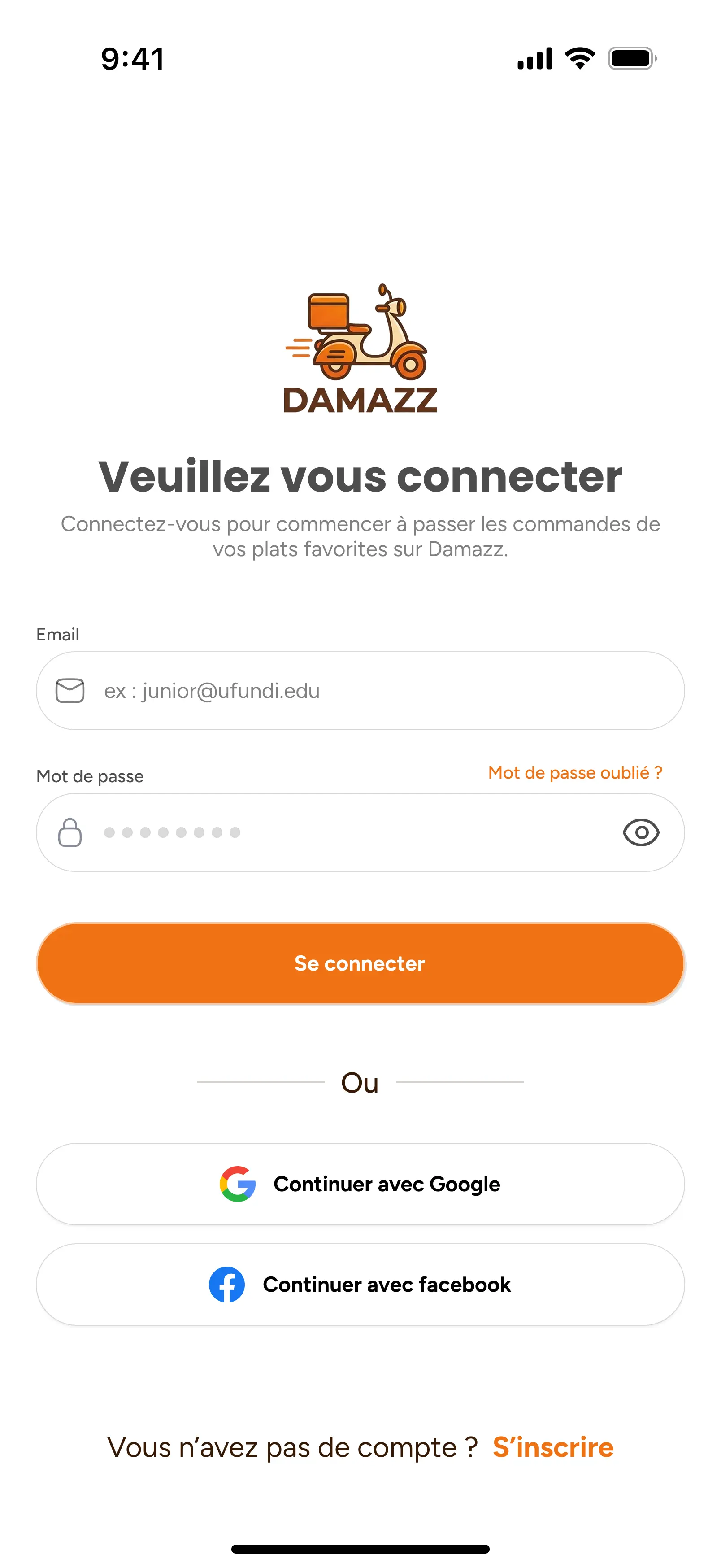Focus the Mot de passe input field
Viewport: 721px width, 1568px height.
click(360, 832)
